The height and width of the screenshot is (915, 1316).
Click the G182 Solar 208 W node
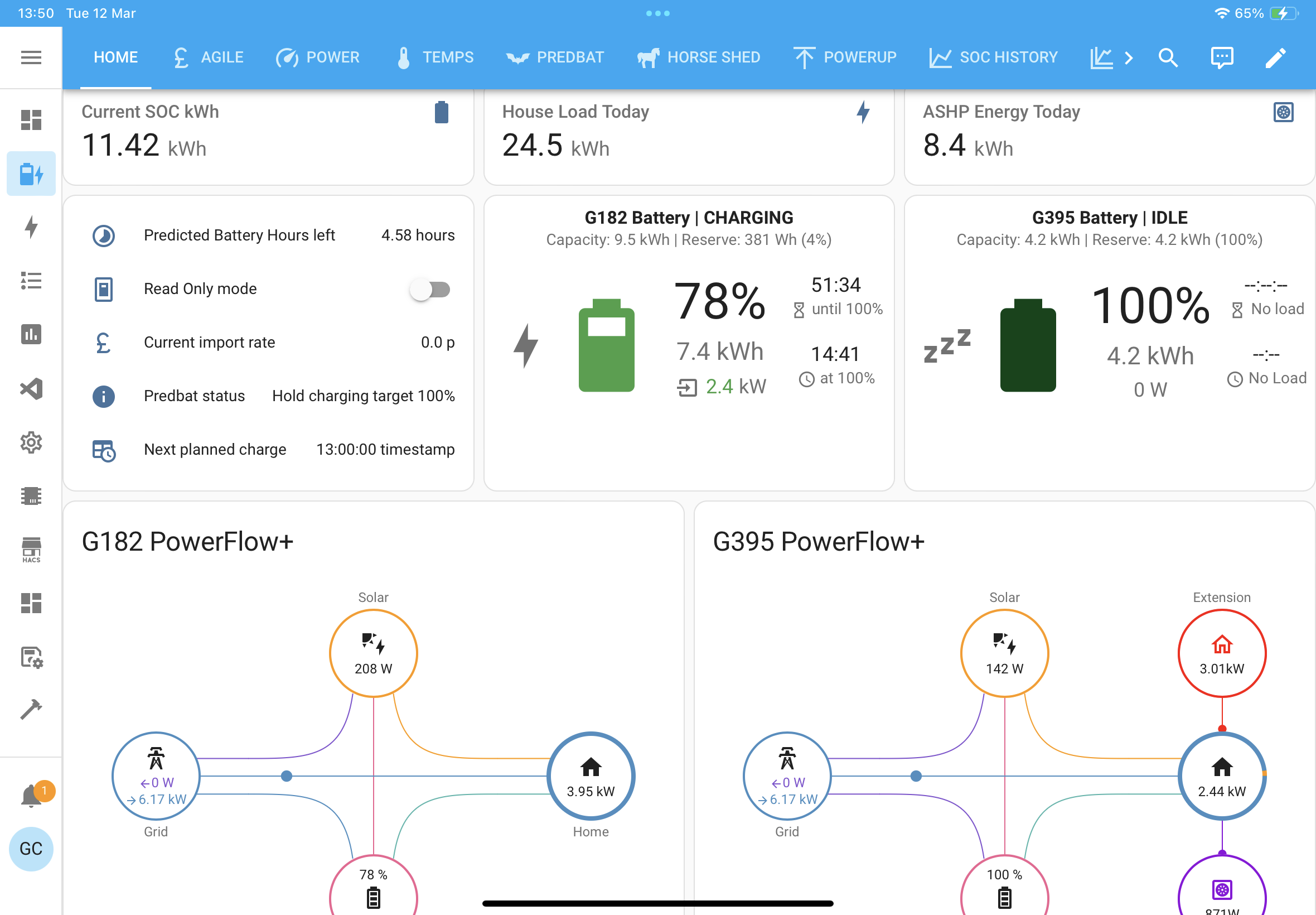[373, 653]
